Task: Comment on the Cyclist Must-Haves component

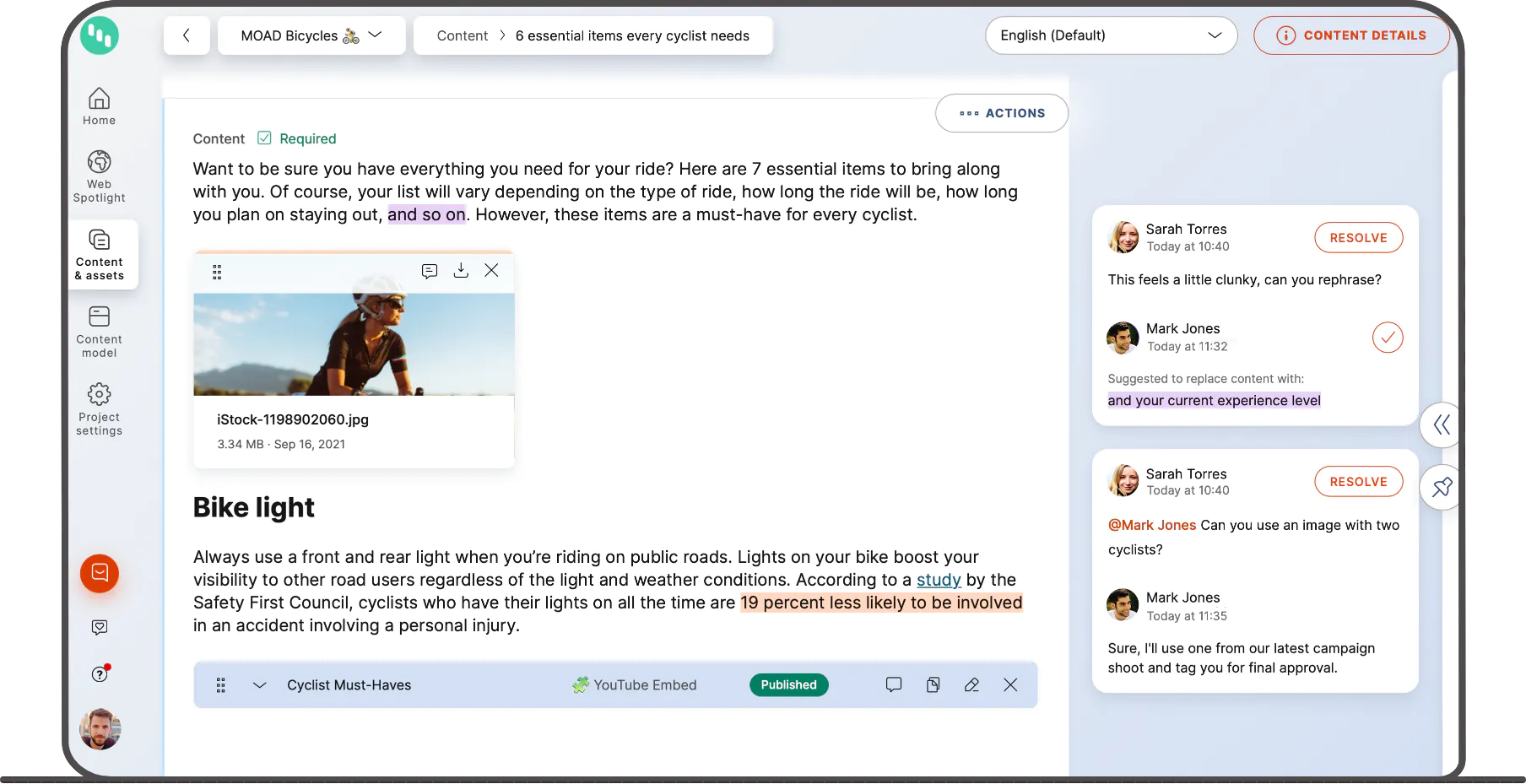Action: pyautogui.click(x=894, y=685)
